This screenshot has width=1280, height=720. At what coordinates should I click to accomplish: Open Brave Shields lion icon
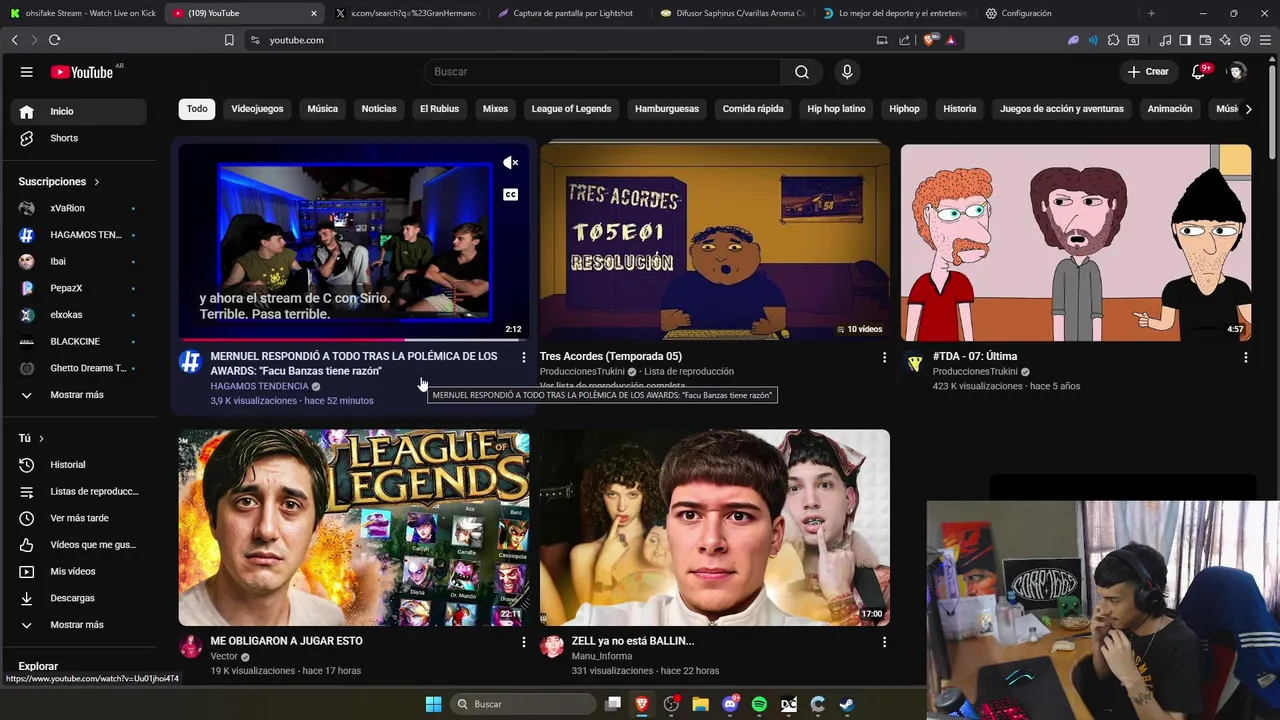(930, 40)
